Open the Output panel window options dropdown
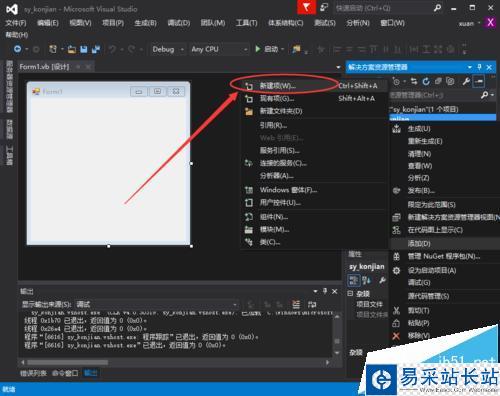The image size is (500, 396). 315,291
